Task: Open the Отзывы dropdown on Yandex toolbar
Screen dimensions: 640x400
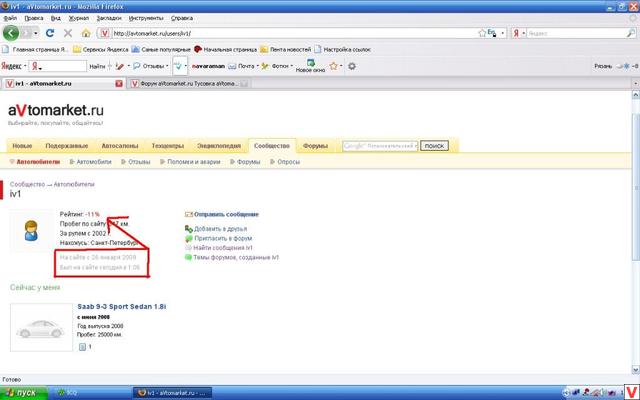Action: pyautogui.click(x=151, y=66)
